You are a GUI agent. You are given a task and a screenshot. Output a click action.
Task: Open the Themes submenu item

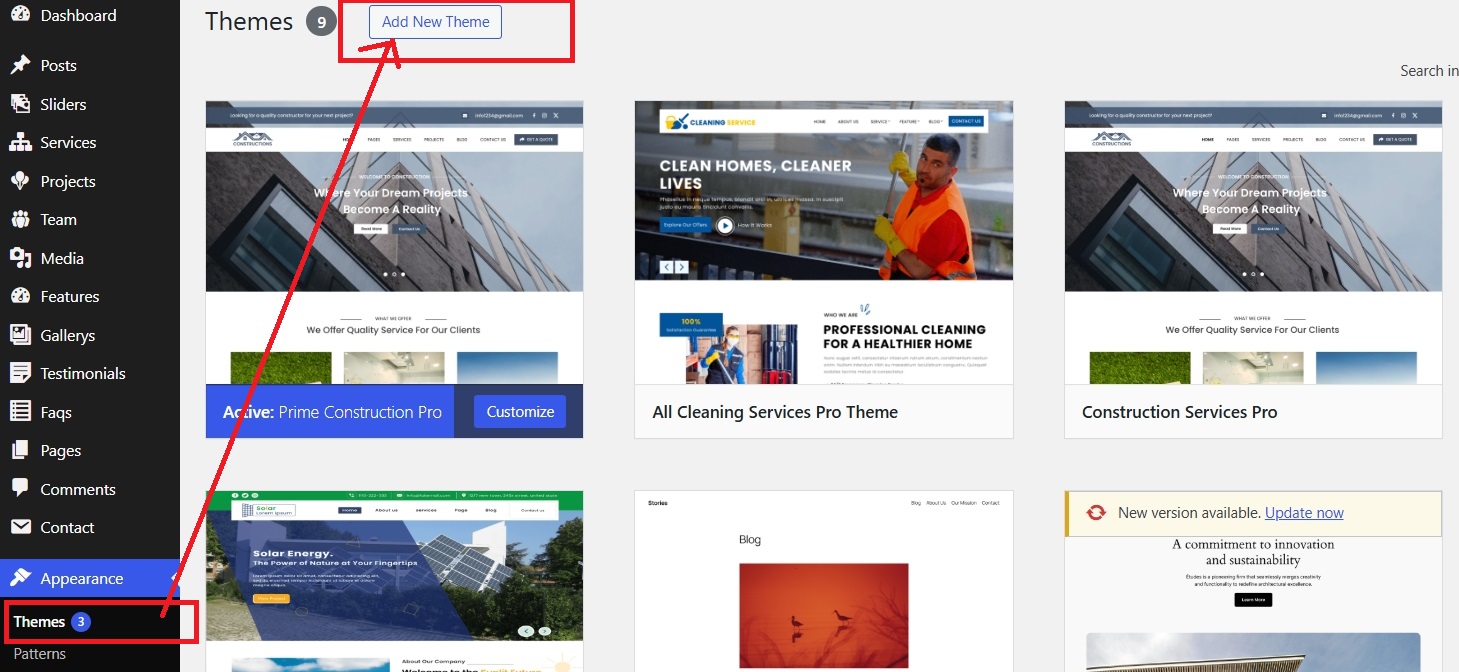[x=39, y=622]
